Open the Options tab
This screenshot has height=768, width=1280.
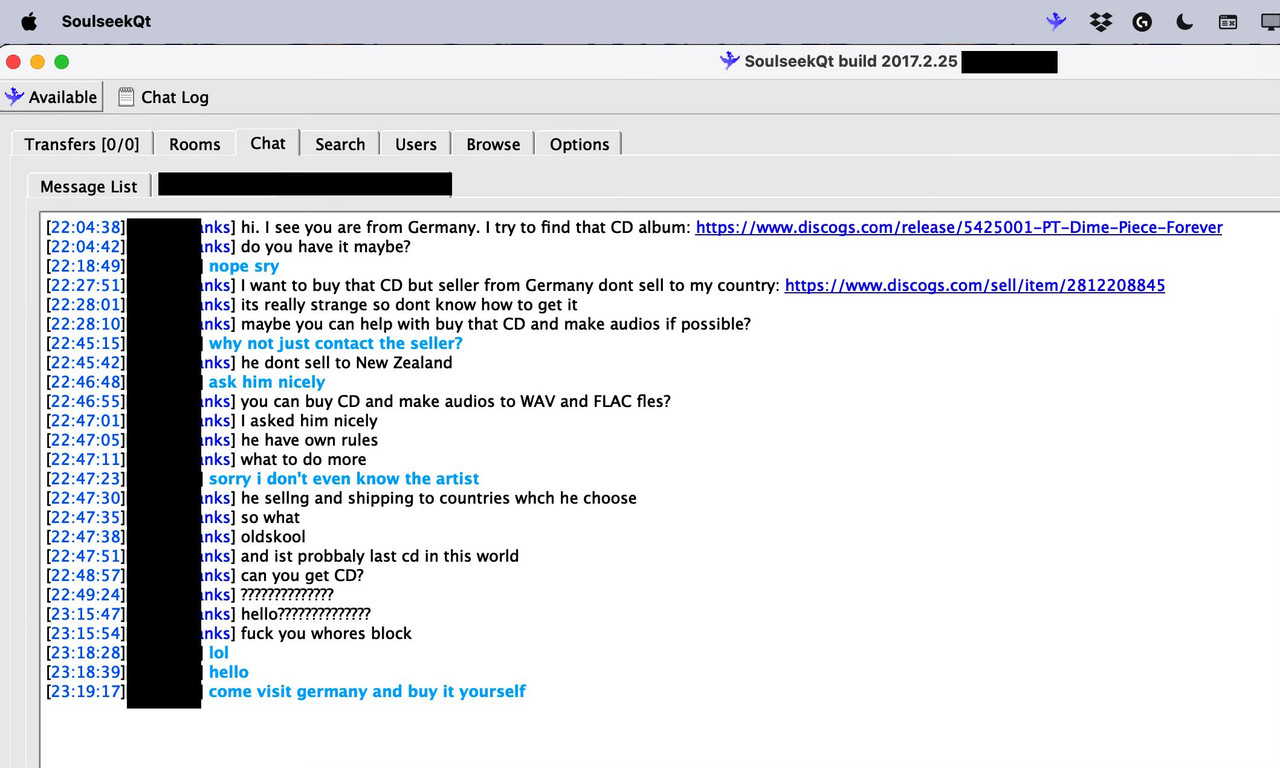[579, 144]
